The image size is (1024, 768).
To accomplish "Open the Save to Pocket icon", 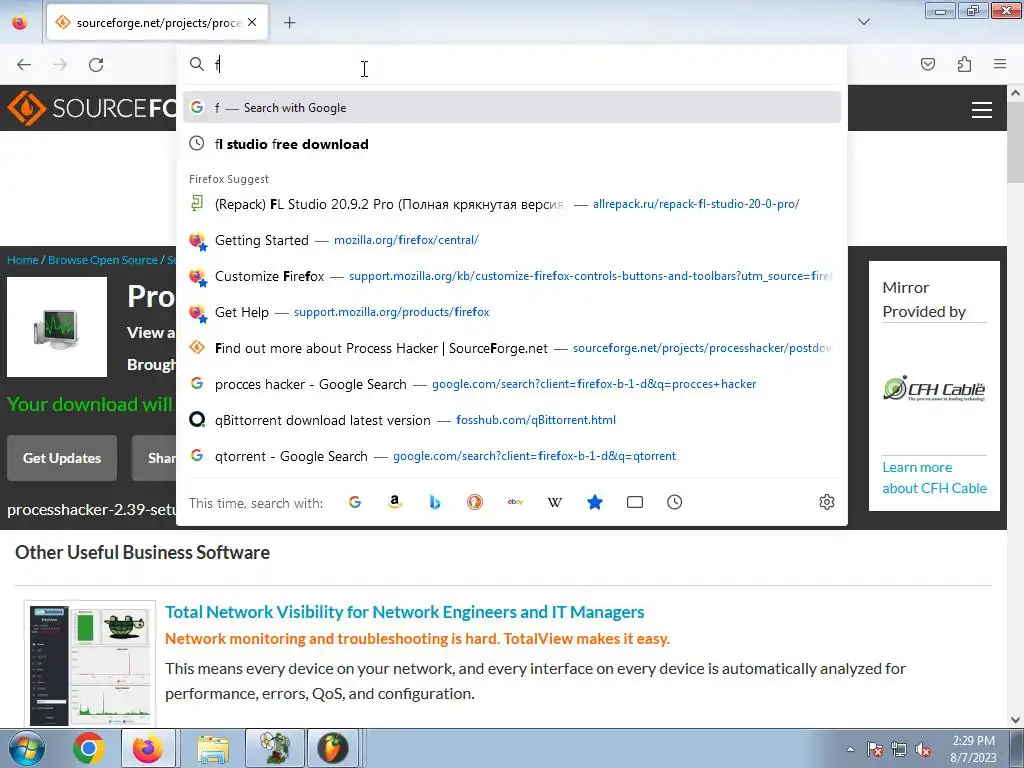I will click(927, 64).
